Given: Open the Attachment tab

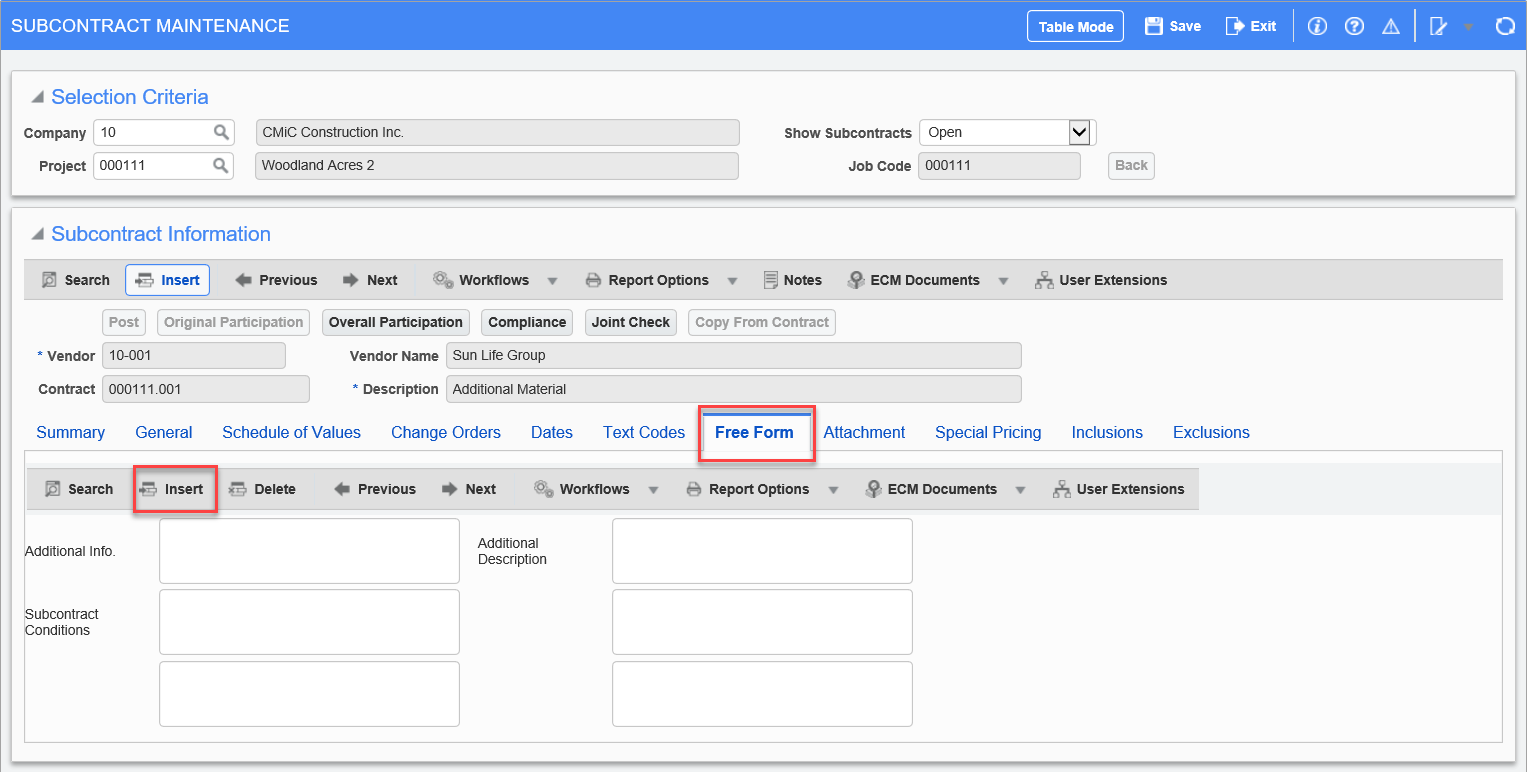Looking at the screenshot, I should 864,432.
